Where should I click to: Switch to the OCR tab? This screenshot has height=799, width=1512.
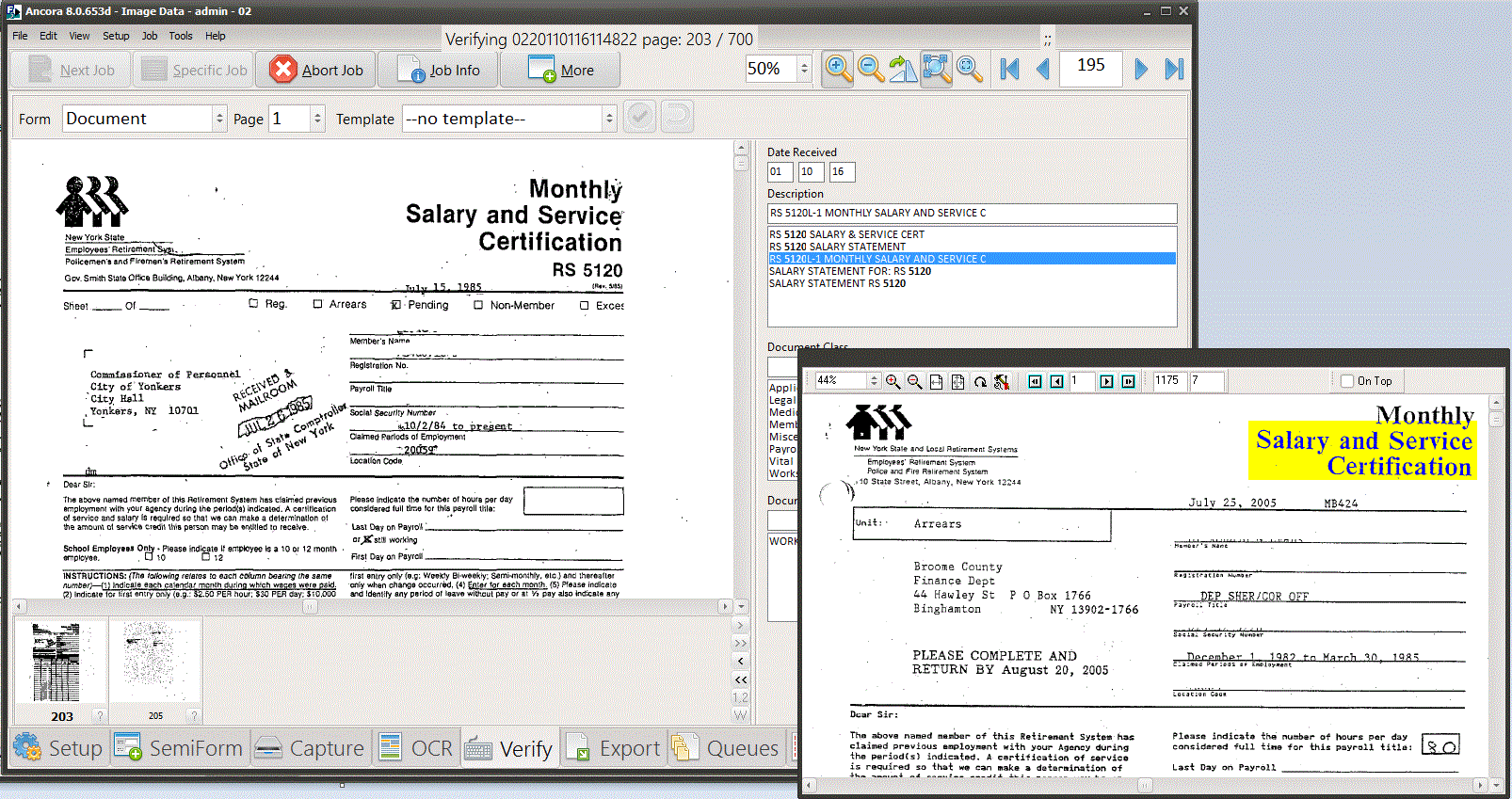pyautogui.click(x=416, y=748)
